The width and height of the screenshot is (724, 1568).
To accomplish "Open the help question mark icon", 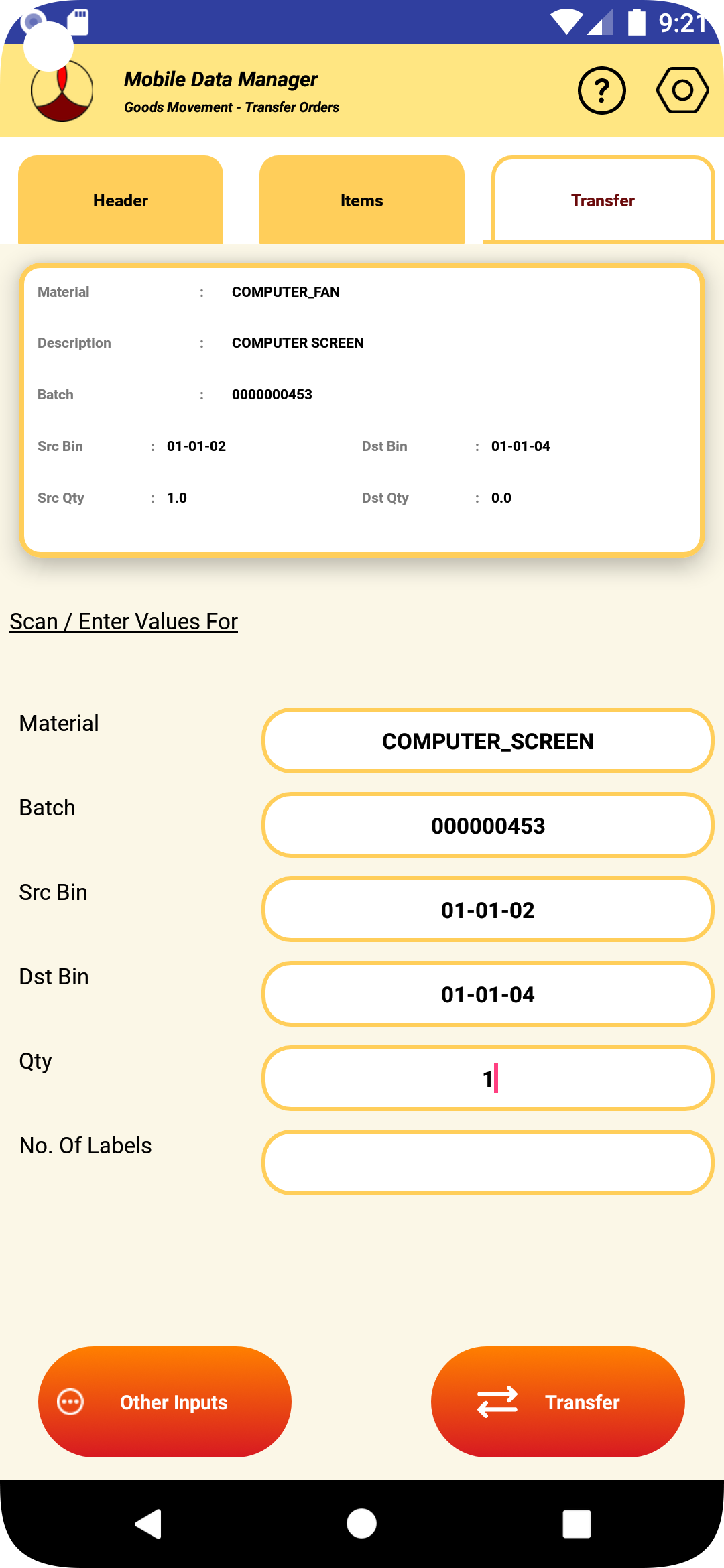I will [601, 90].
